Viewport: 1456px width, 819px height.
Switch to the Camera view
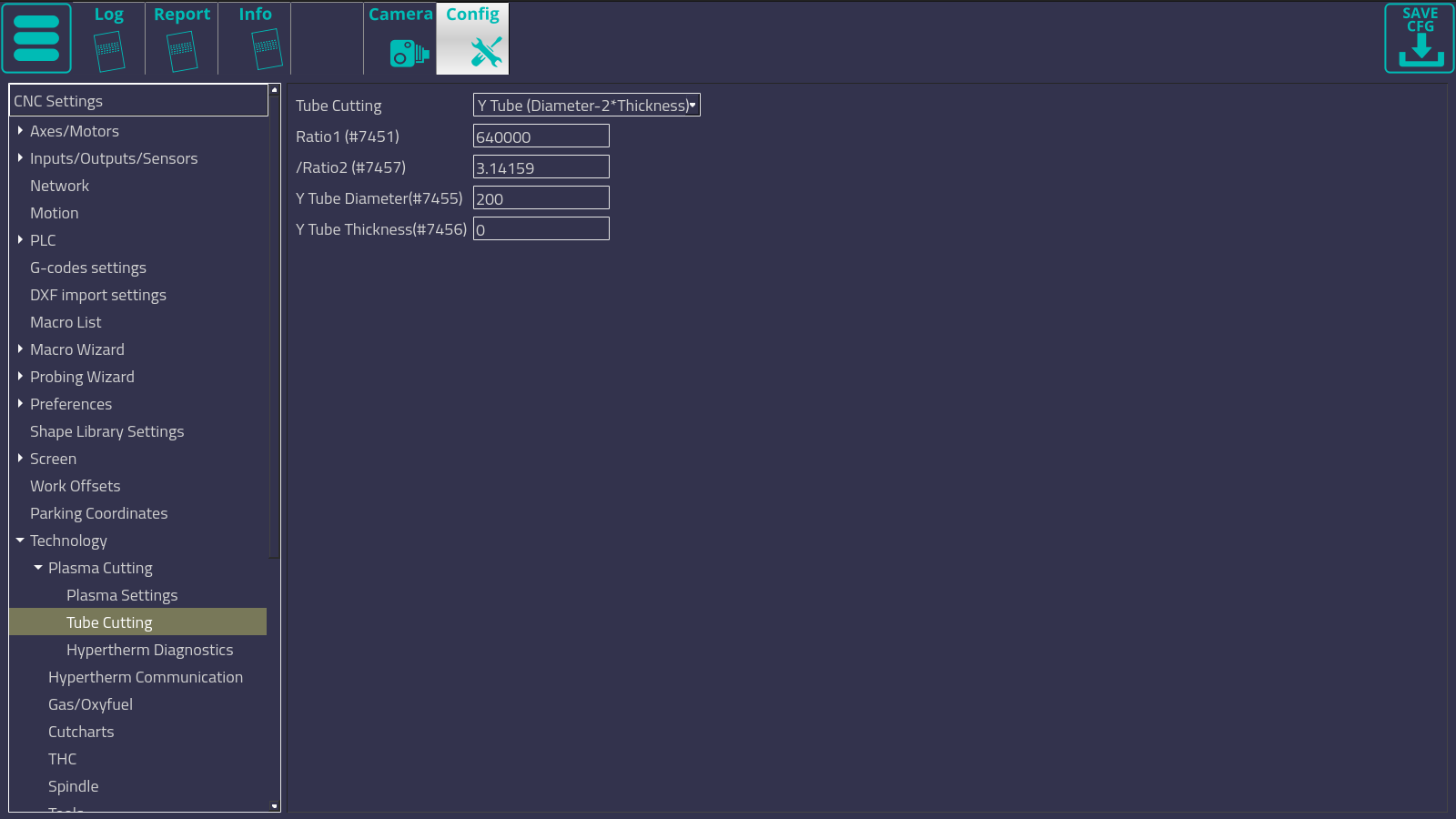[x=409, y=53]
